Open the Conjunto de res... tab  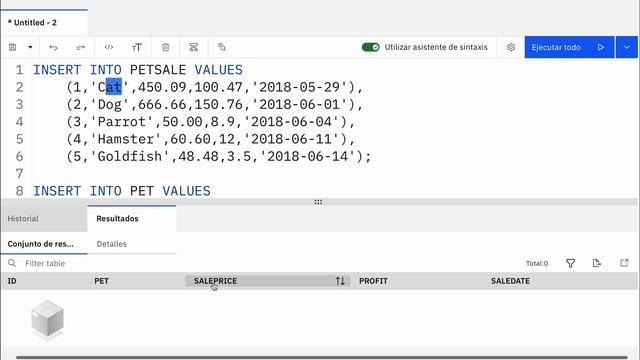[x=44, y=244]
